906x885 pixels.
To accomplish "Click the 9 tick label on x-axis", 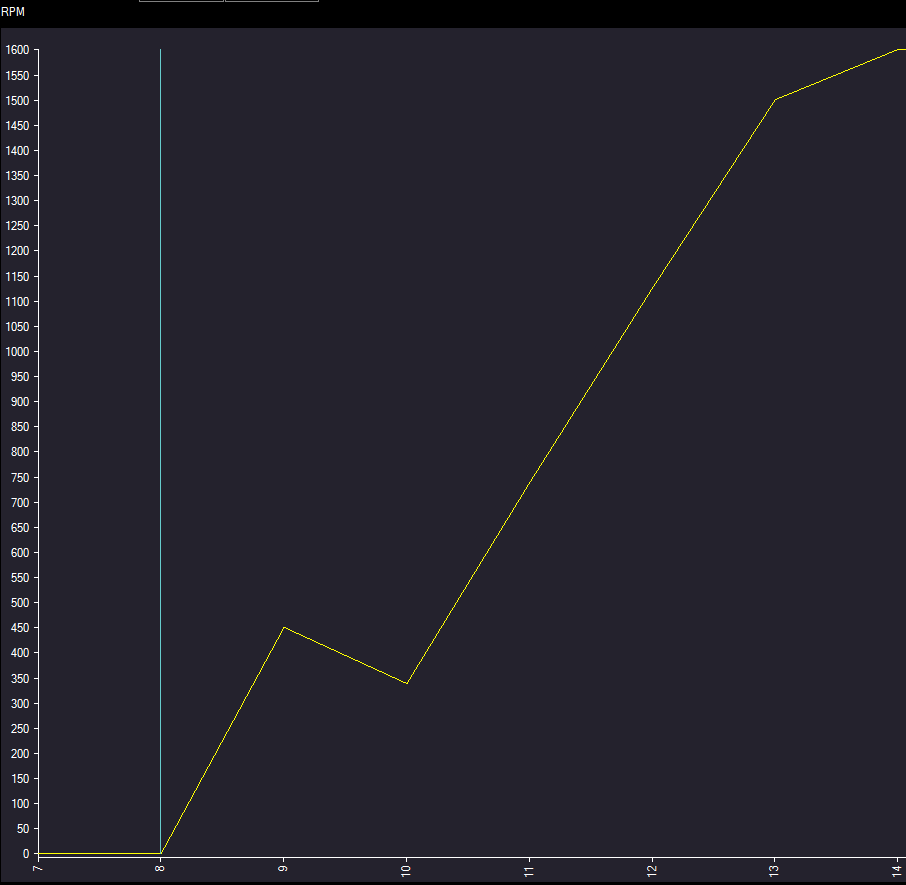I will (x=284, y=869).
